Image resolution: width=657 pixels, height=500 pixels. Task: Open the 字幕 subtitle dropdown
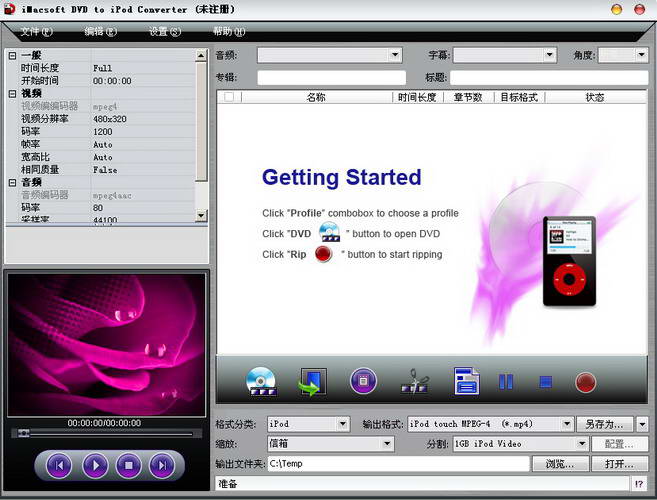[549, 55]
